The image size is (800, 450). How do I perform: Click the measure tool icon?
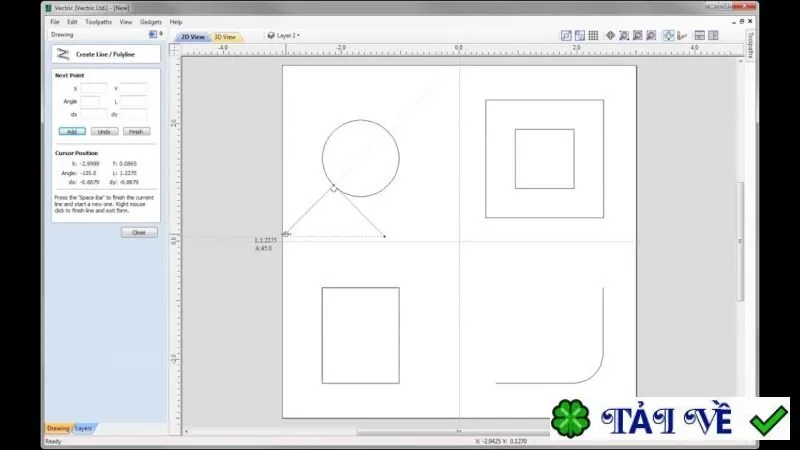[682, 35]
